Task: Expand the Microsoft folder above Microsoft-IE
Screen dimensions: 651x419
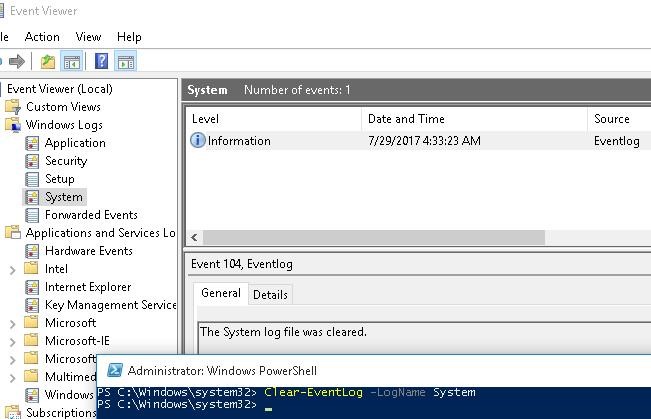Action: [x=12, y=323]
